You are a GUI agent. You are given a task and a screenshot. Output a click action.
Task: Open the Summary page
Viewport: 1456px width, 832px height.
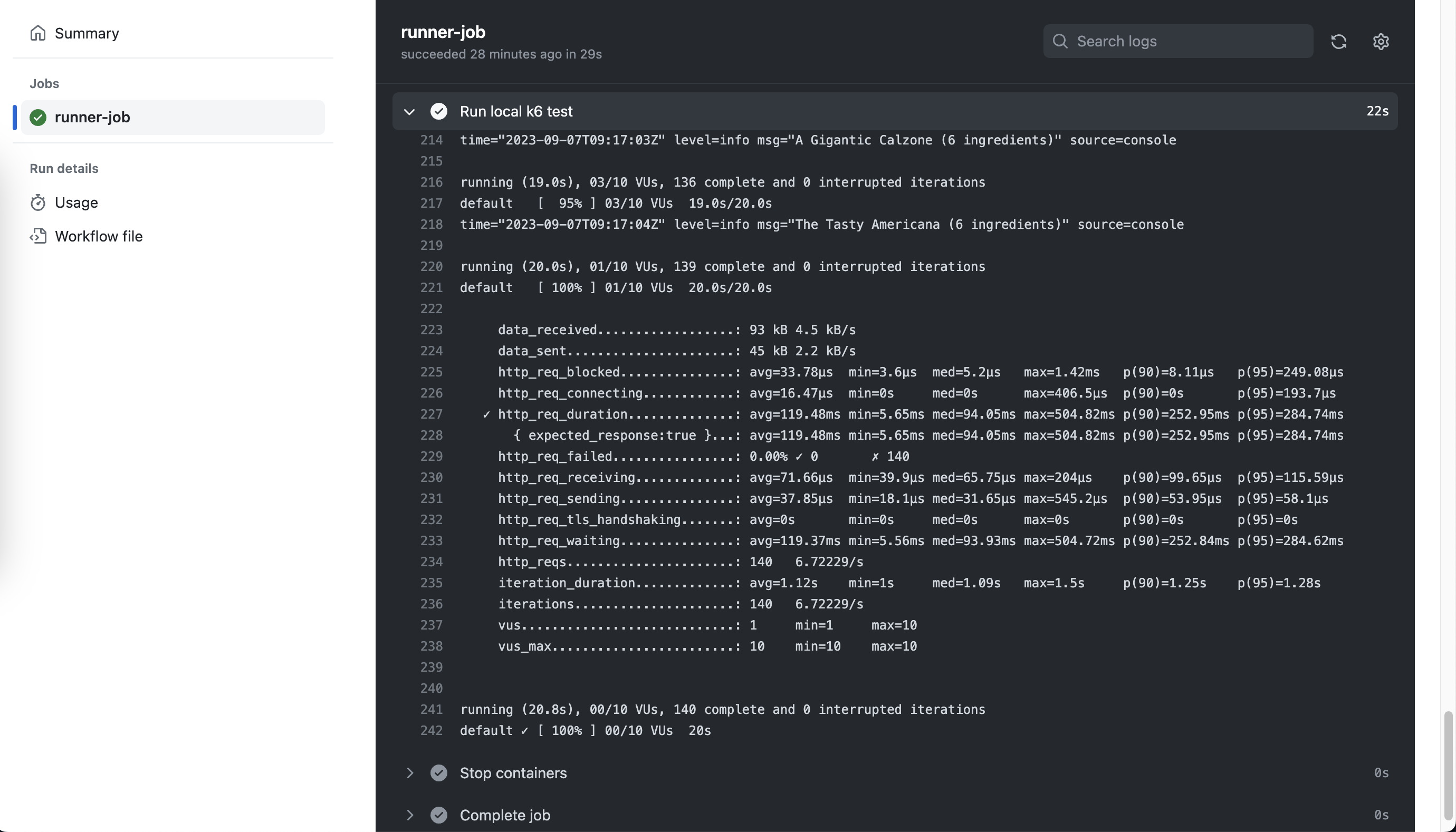[87, 33]
